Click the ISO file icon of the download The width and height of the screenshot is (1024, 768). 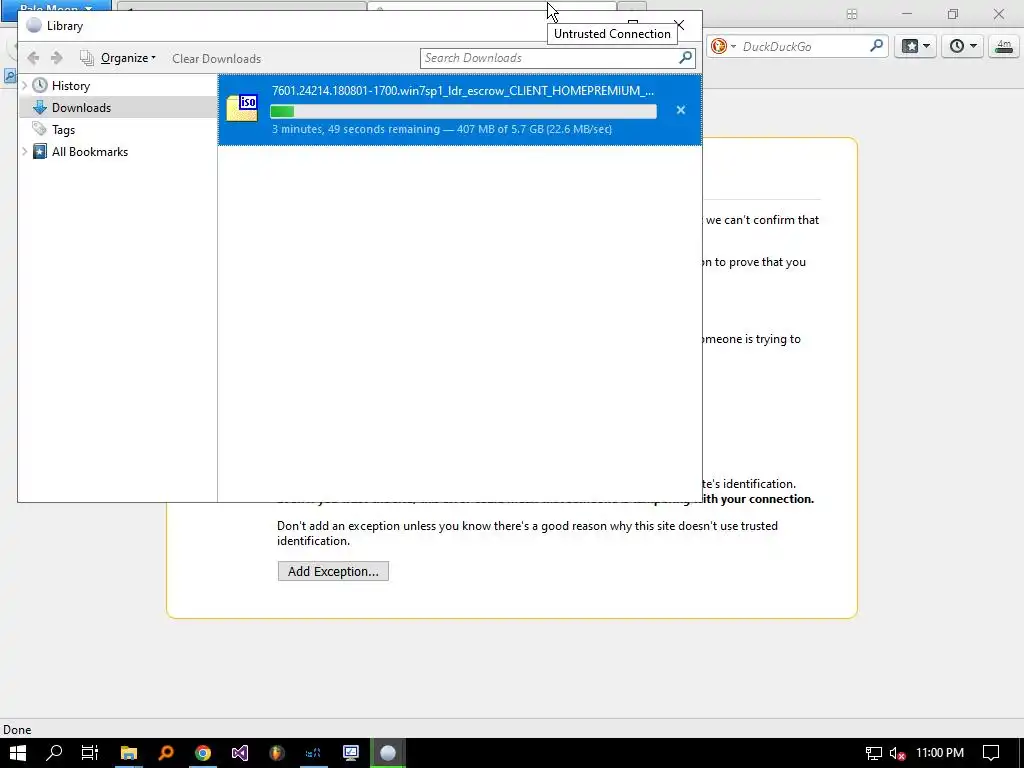[x=242, y=108]
